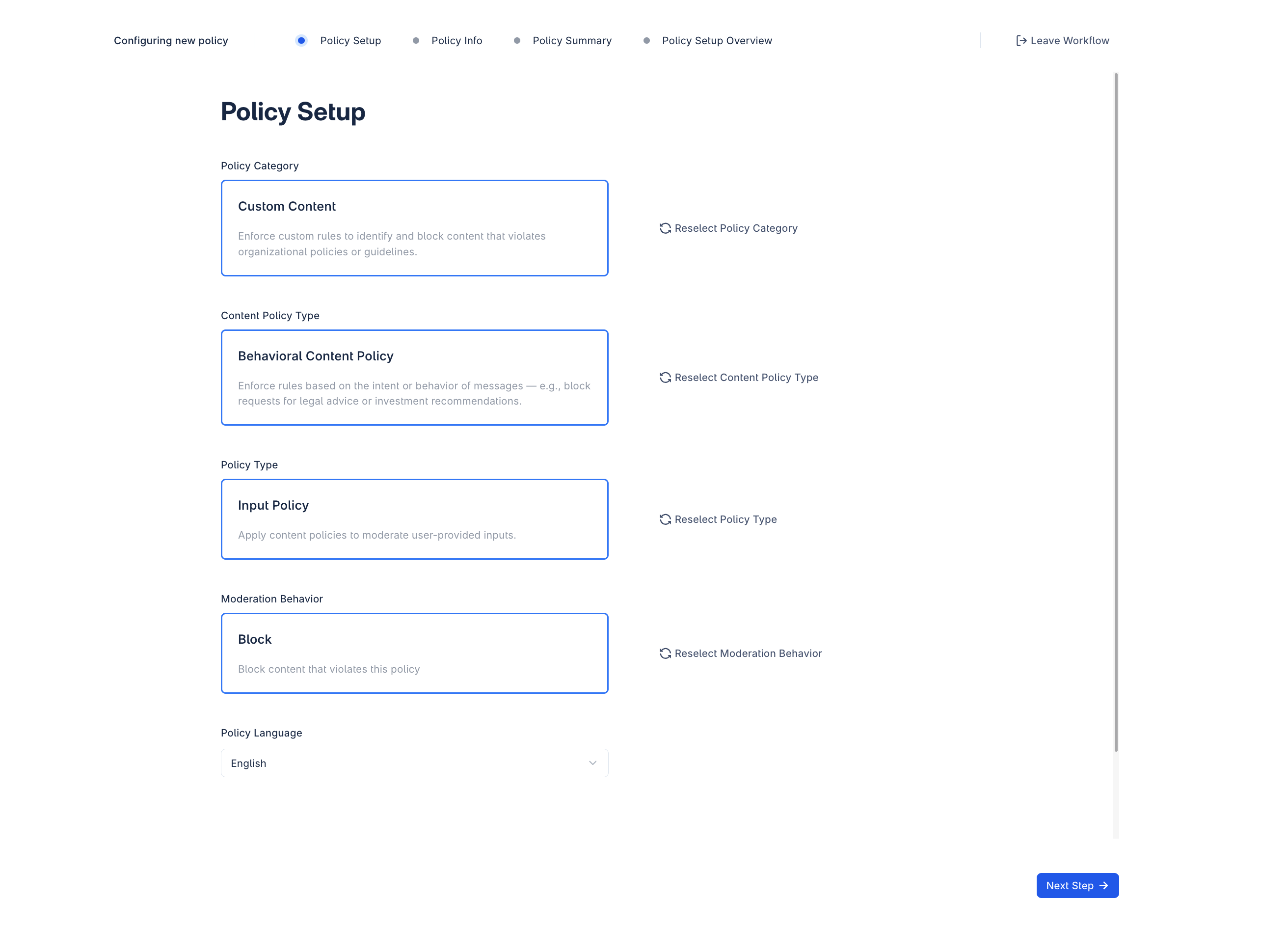Click refresh icon beside Reselect Moderation Behavior
Screen dimensions: 1288x927
665,654
